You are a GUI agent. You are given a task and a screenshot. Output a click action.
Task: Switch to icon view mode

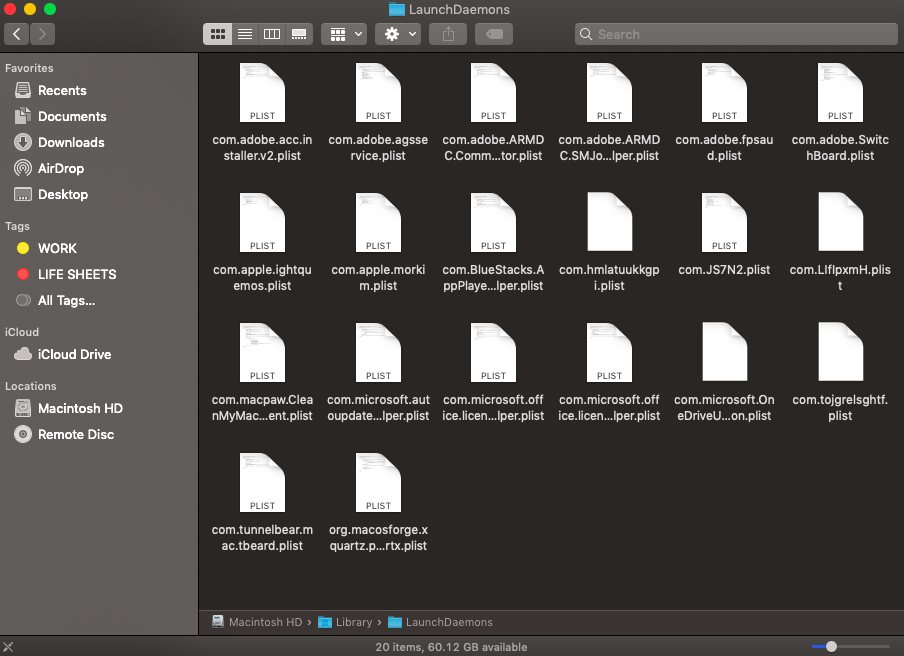(217, 34)
